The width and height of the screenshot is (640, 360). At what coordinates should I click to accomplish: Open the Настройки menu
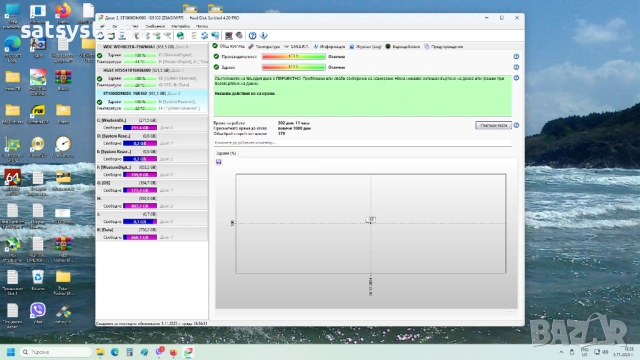coord(180,26)
